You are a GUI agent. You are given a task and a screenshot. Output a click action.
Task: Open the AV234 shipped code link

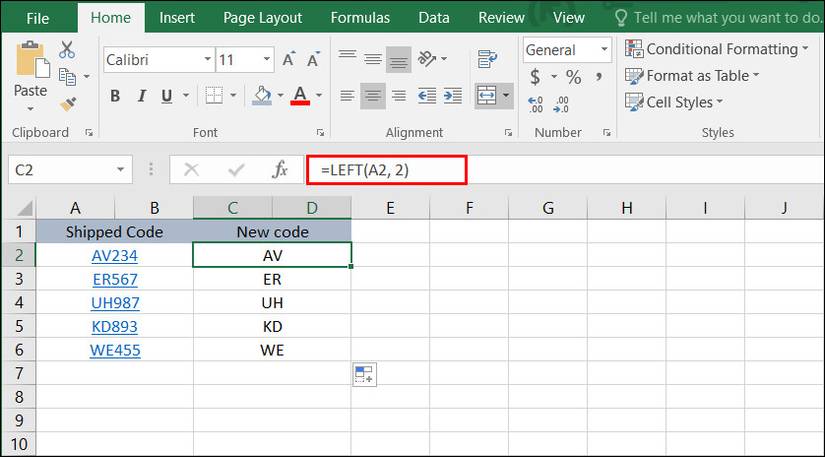[114, 255]
